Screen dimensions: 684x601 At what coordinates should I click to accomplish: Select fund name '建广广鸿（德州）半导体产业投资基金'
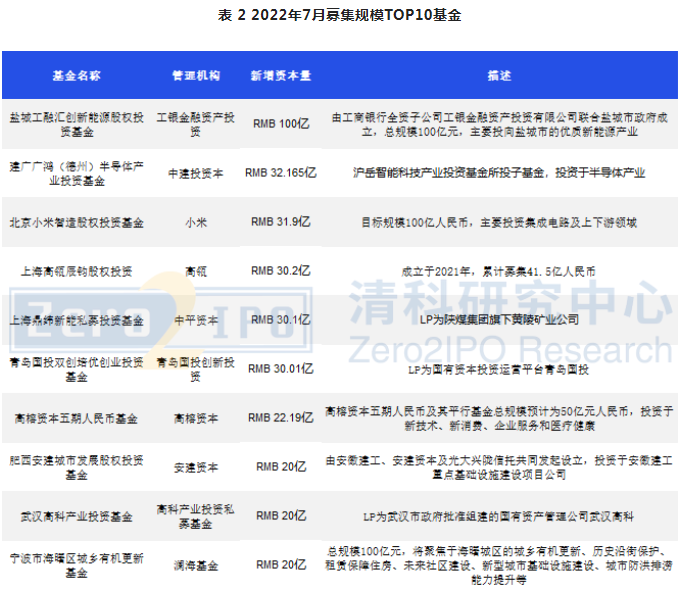tap(76, 174)
